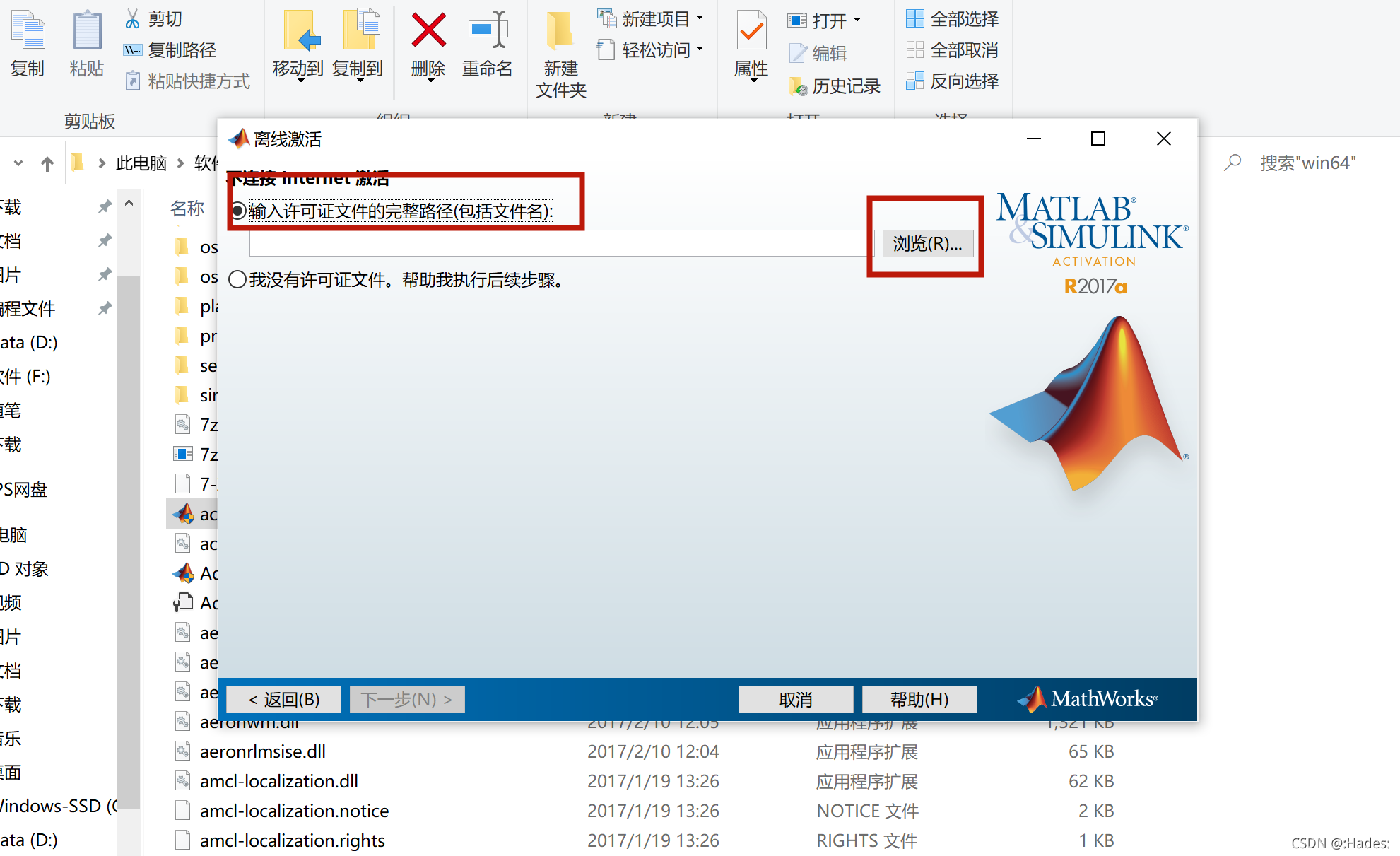Image resolution: width=1400 pixels, height=856 pixels.
Task: Cancel activation with the 取消 button
Action: click(x=795, y=699)
